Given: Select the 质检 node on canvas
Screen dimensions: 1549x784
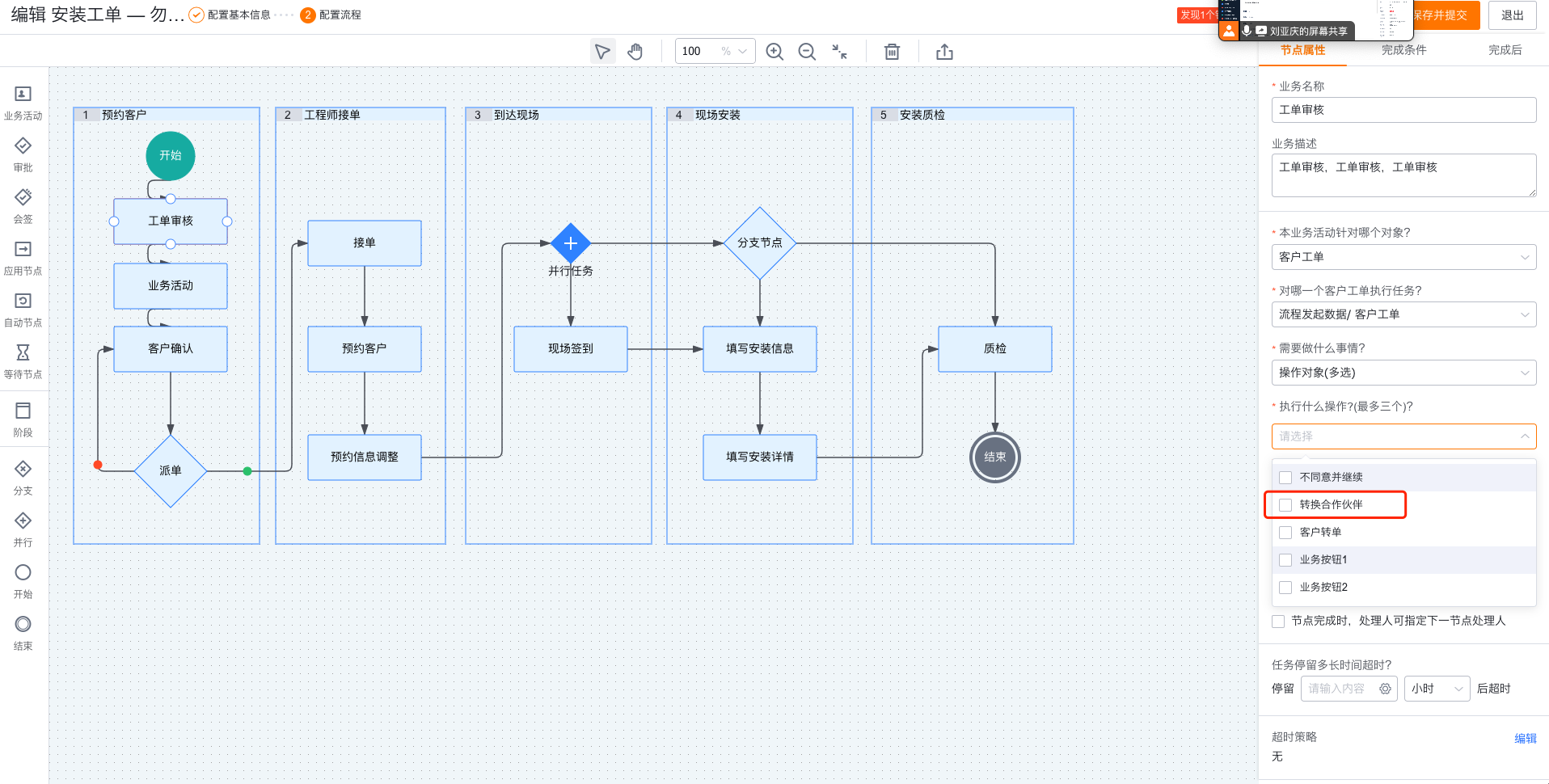Looking at the screenshot, I should (x=995, y=349).
